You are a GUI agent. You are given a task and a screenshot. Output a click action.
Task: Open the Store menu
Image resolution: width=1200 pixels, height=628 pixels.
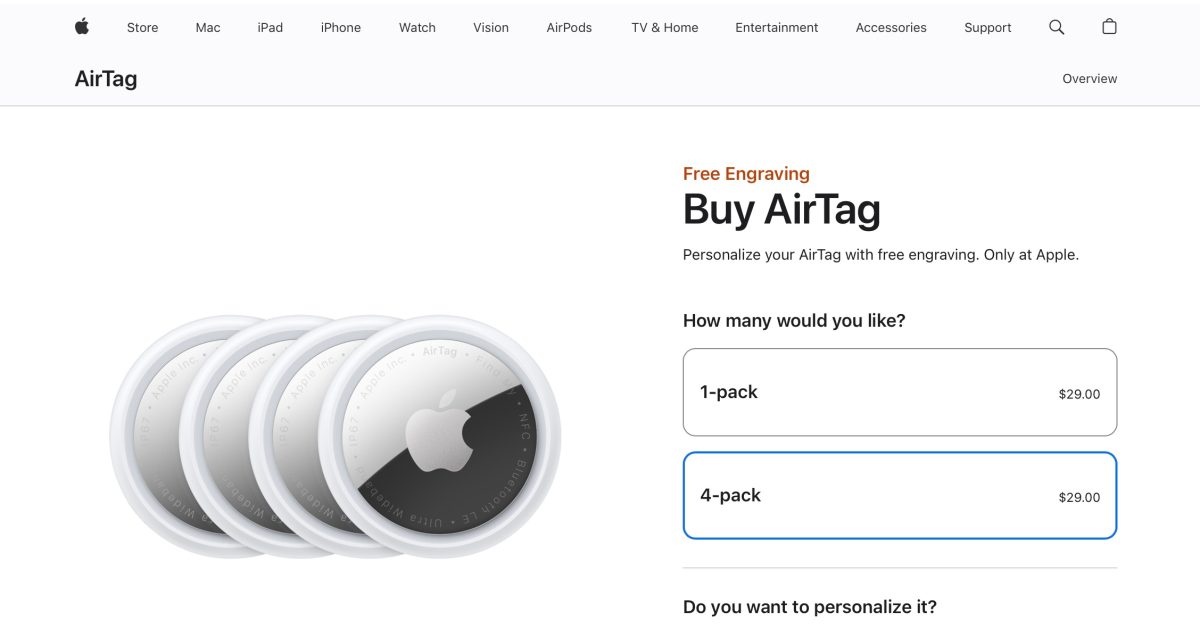[x=142, y=27]
